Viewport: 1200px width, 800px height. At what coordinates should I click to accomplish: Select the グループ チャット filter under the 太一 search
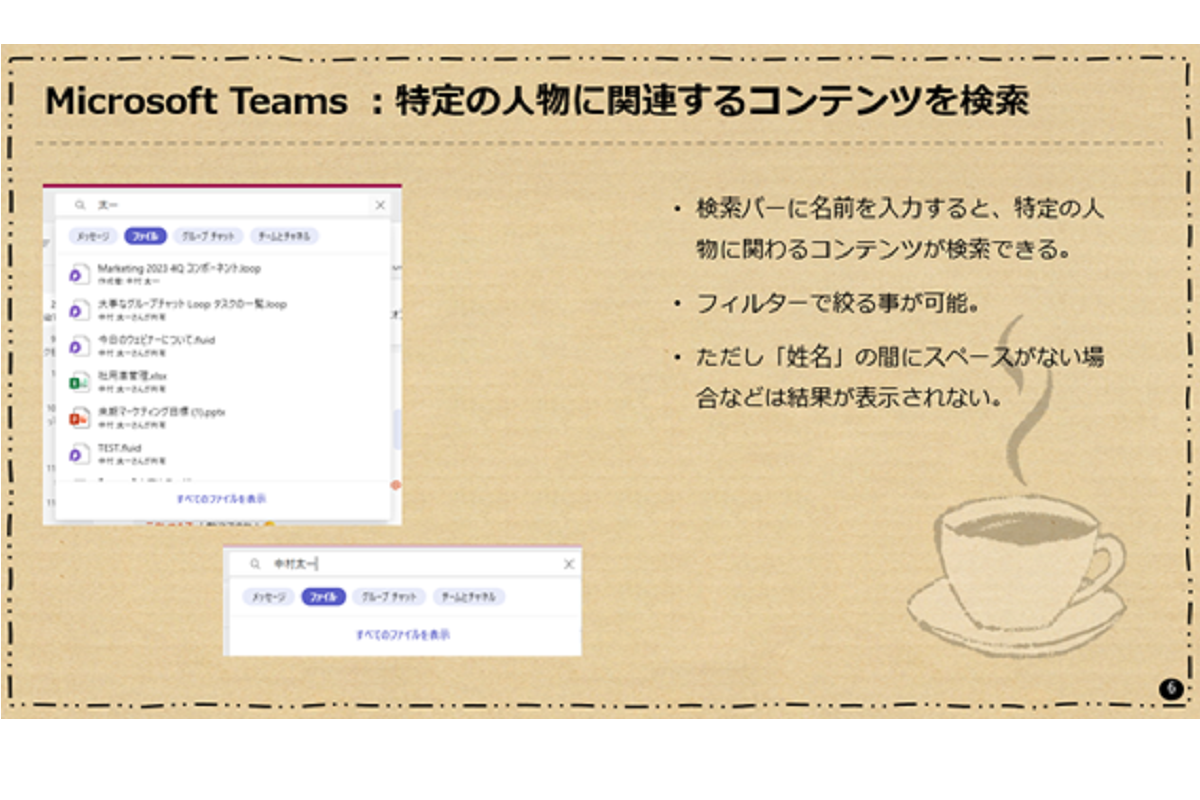pyautogui.click(x=209, y=236)
